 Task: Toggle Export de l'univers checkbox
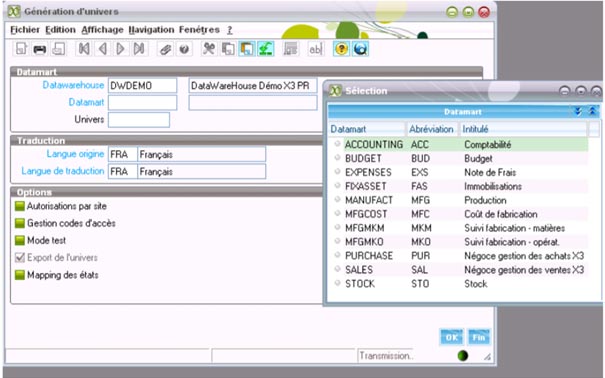pyautogui.click(x=20, y=257)
